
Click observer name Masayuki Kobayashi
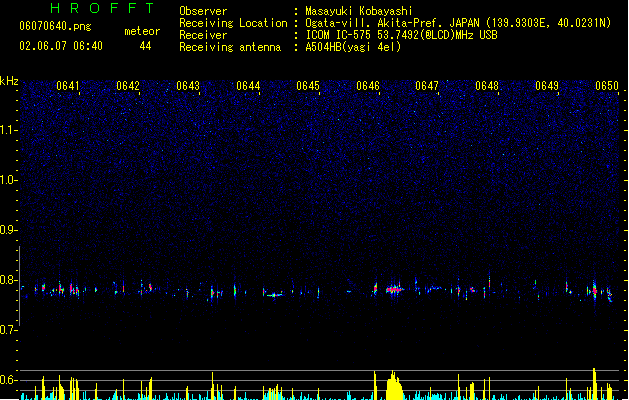(359, 11)
